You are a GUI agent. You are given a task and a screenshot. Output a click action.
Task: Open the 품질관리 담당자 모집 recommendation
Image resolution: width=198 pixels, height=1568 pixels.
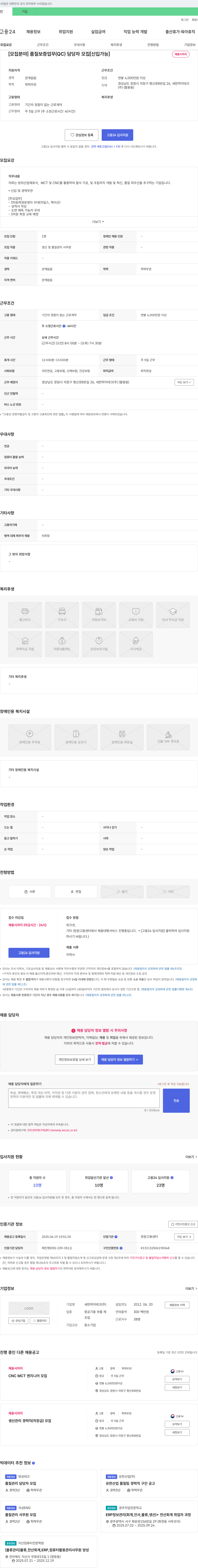21,1483
